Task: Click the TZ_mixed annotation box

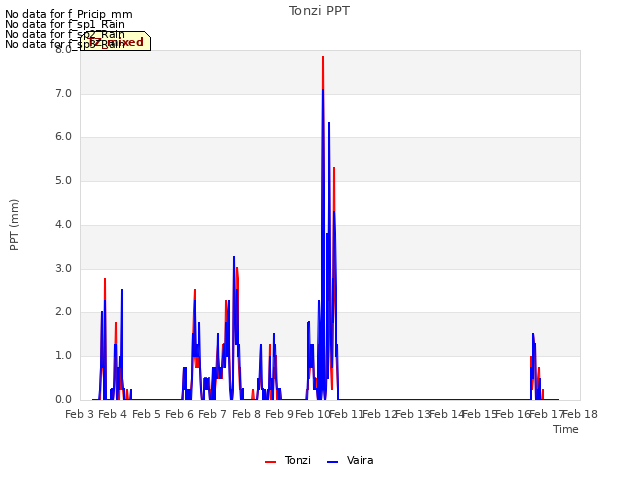Action: (116, 41)
